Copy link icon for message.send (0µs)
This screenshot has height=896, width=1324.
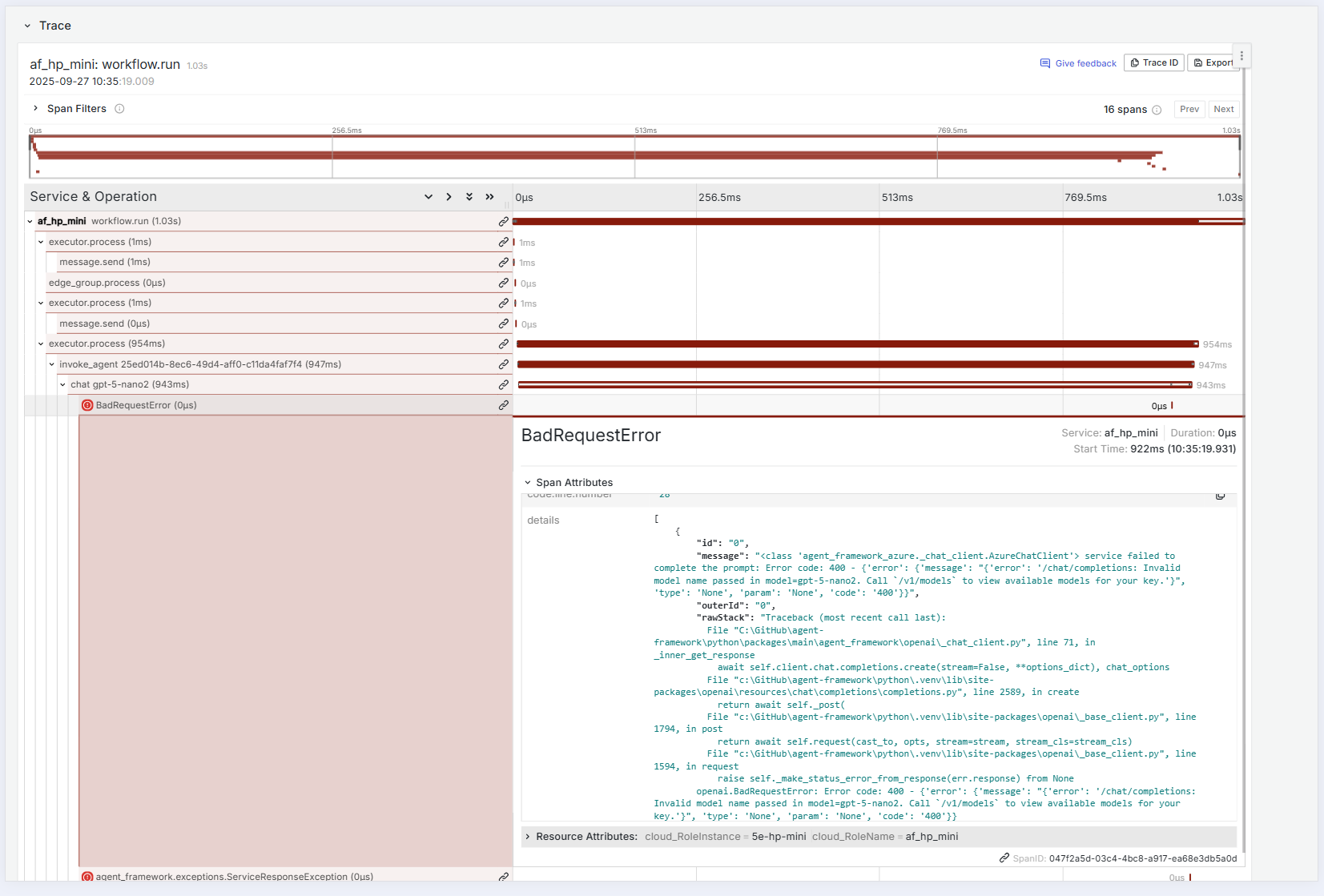pyautogui.click(x=503, y=323)
